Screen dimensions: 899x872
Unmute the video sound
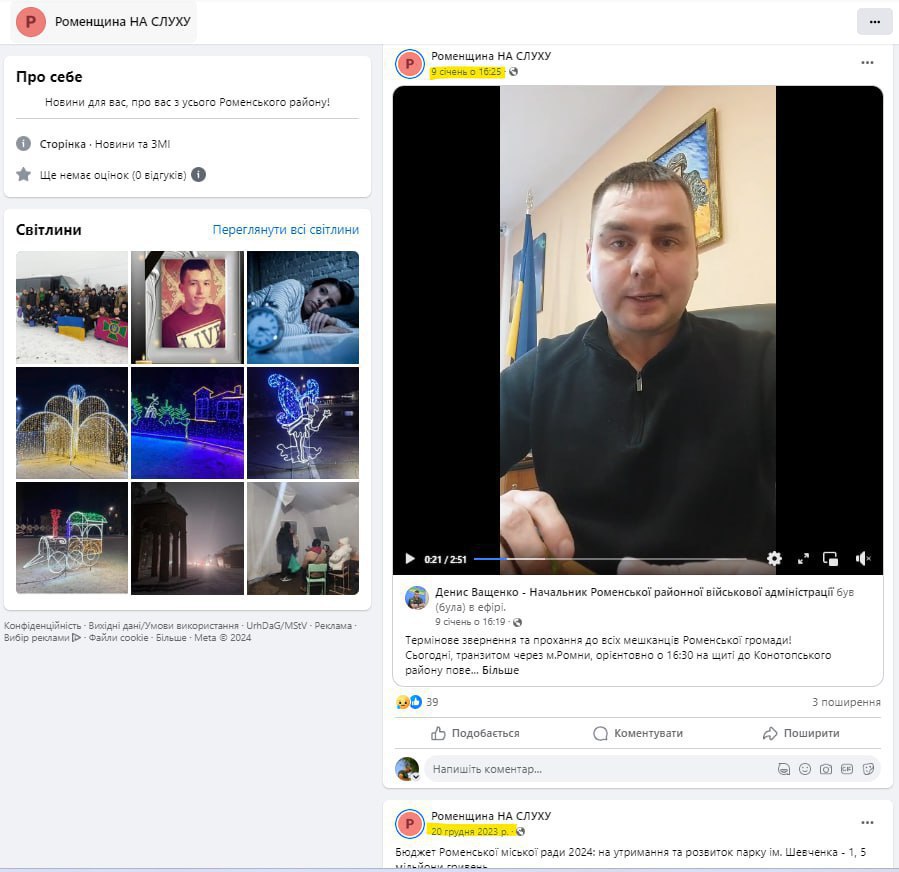click(863, 559)
